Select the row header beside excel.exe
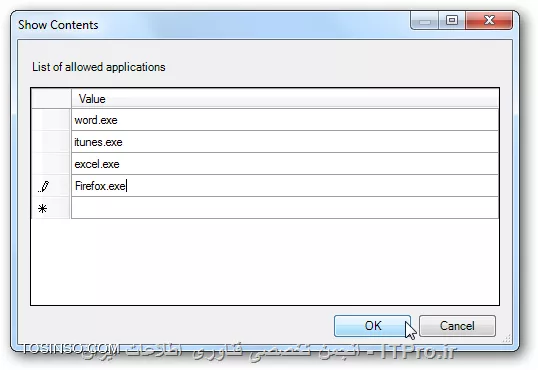Image resolution: width=538 pixels, height=370 pixels. point(51,164)
